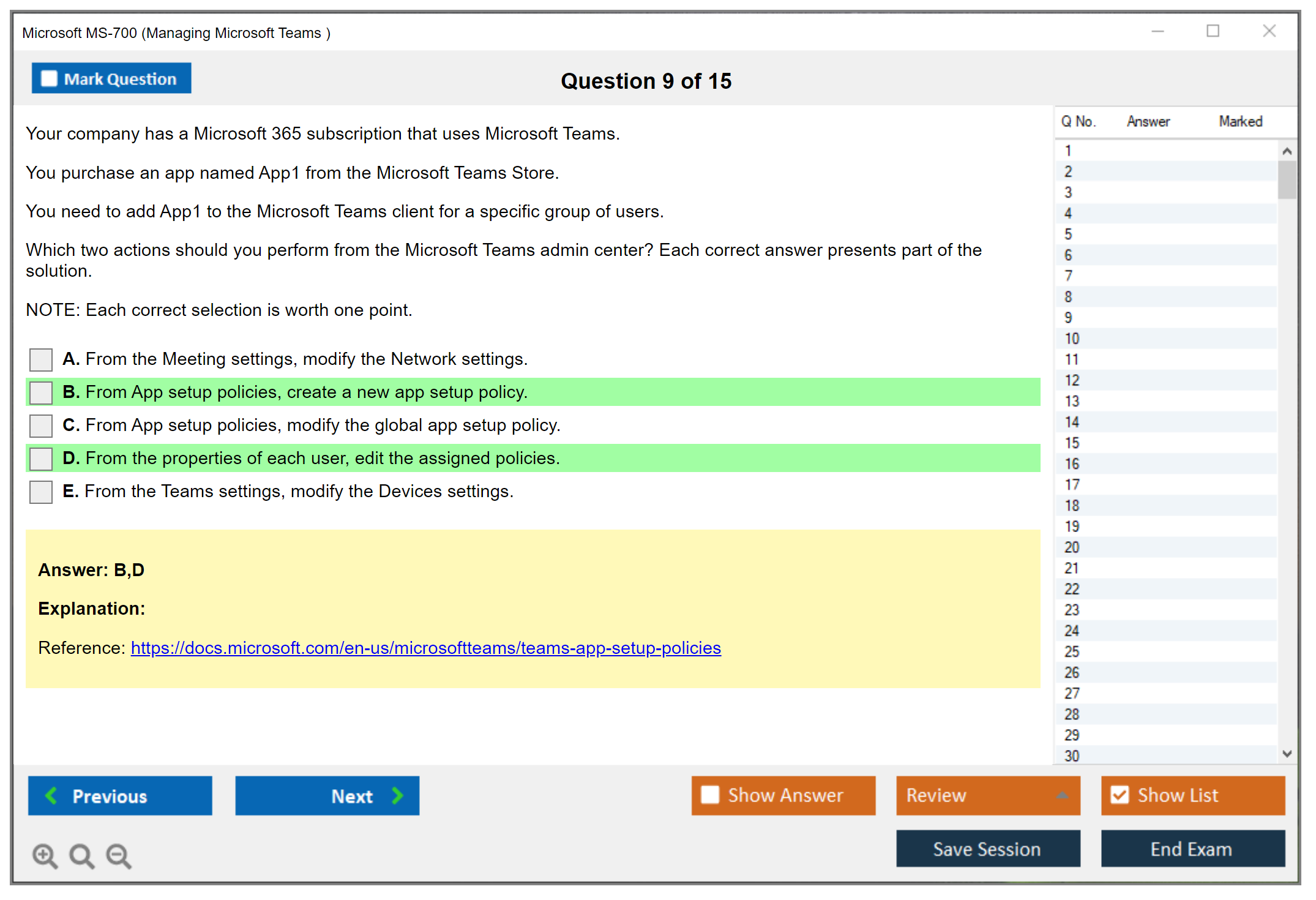Check answer option B new app setup policy
This screenshot has width=1316, height=900.
(x=41, y=392)
